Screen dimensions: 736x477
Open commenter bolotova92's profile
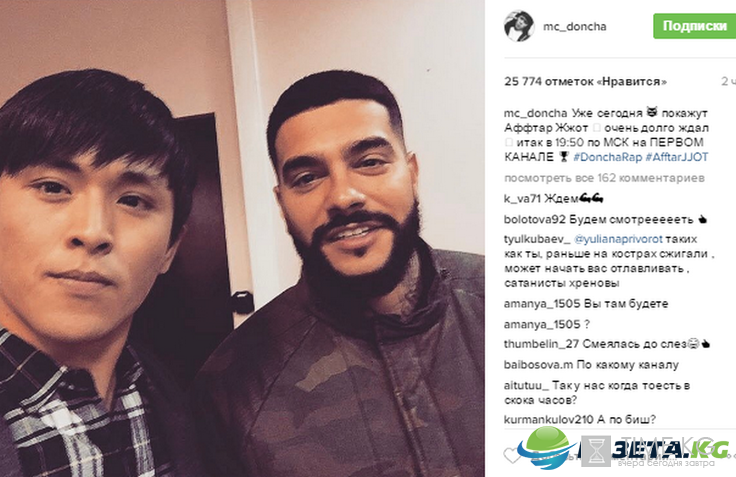pos(535,220)
